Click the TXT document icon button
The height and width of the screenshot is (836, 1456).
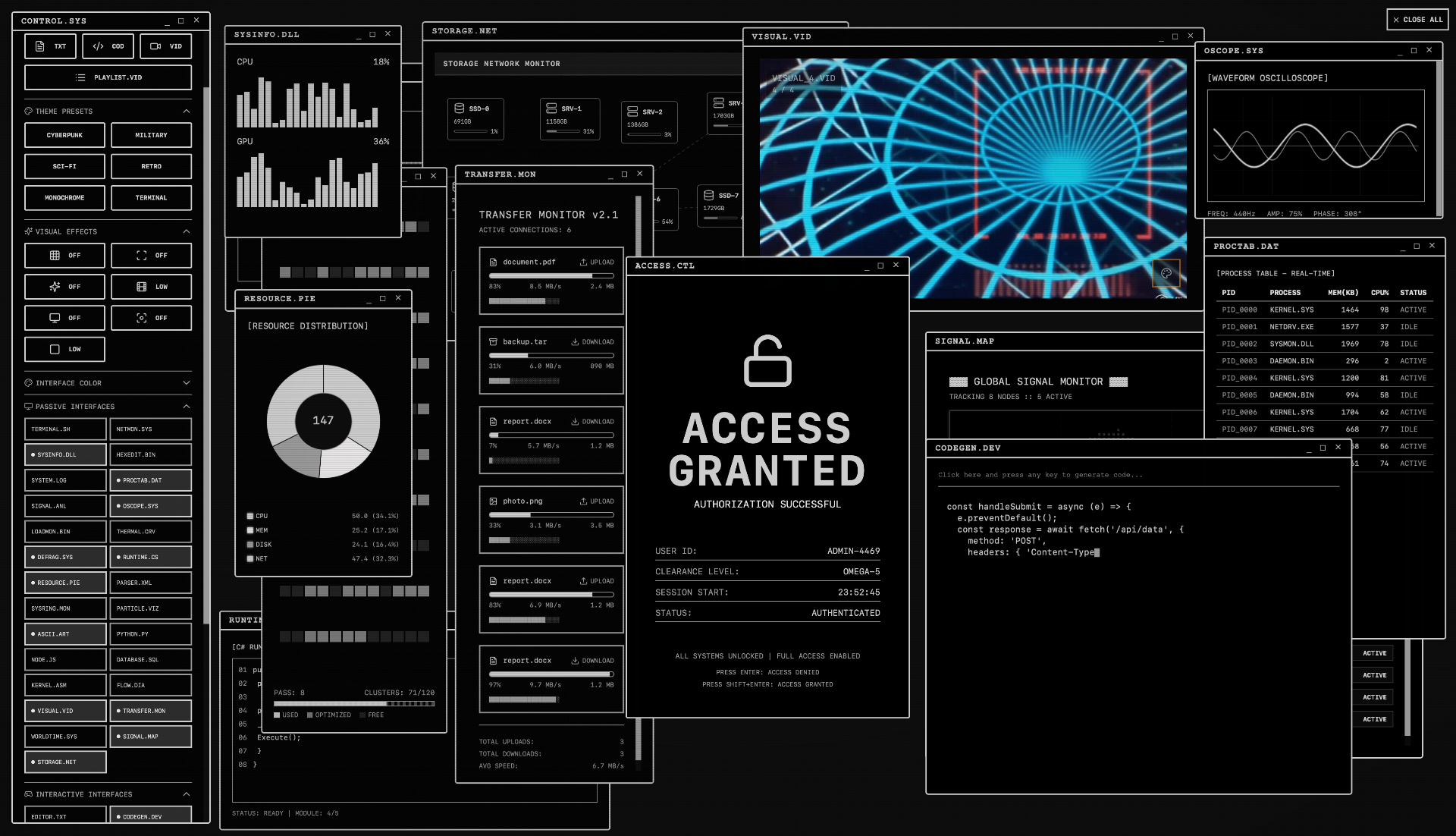coord(51,46)
